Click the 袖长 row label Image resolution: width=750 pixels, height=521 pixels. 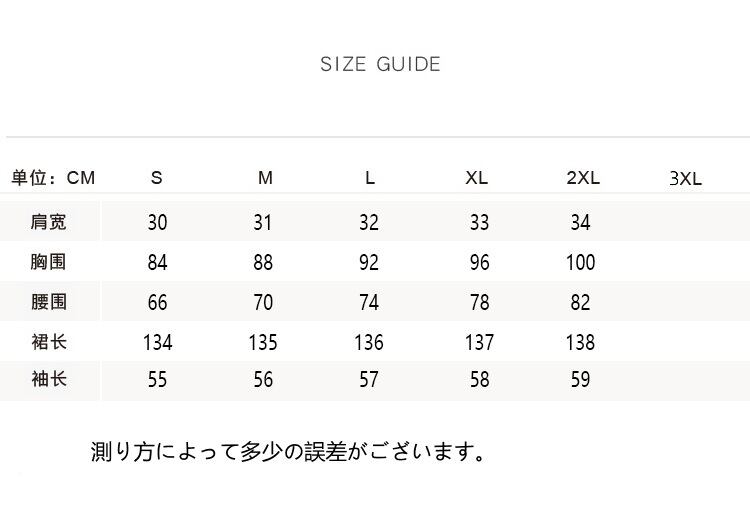pos(49,379)
